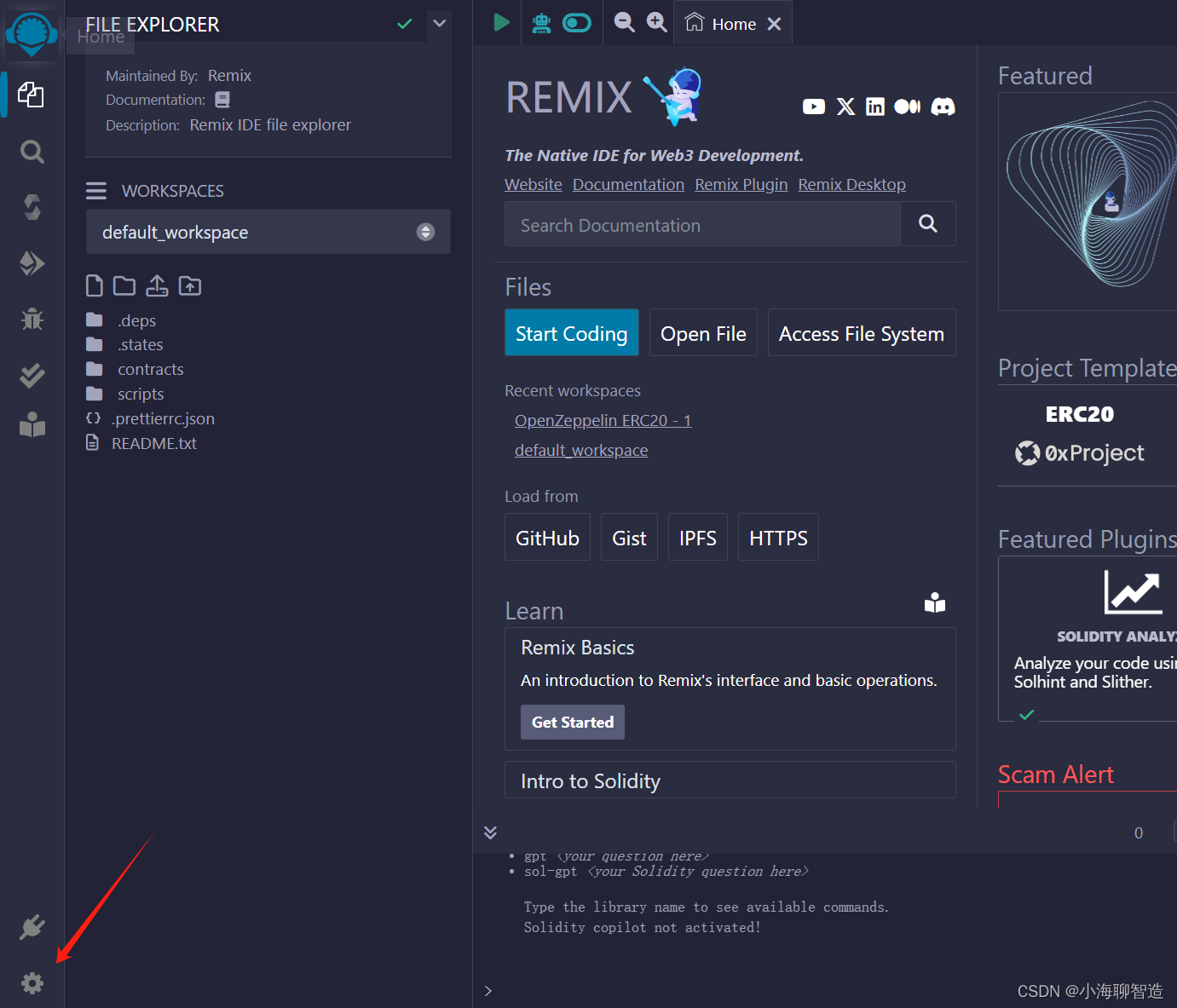Click the AI robot explain icon

point(541,23)
